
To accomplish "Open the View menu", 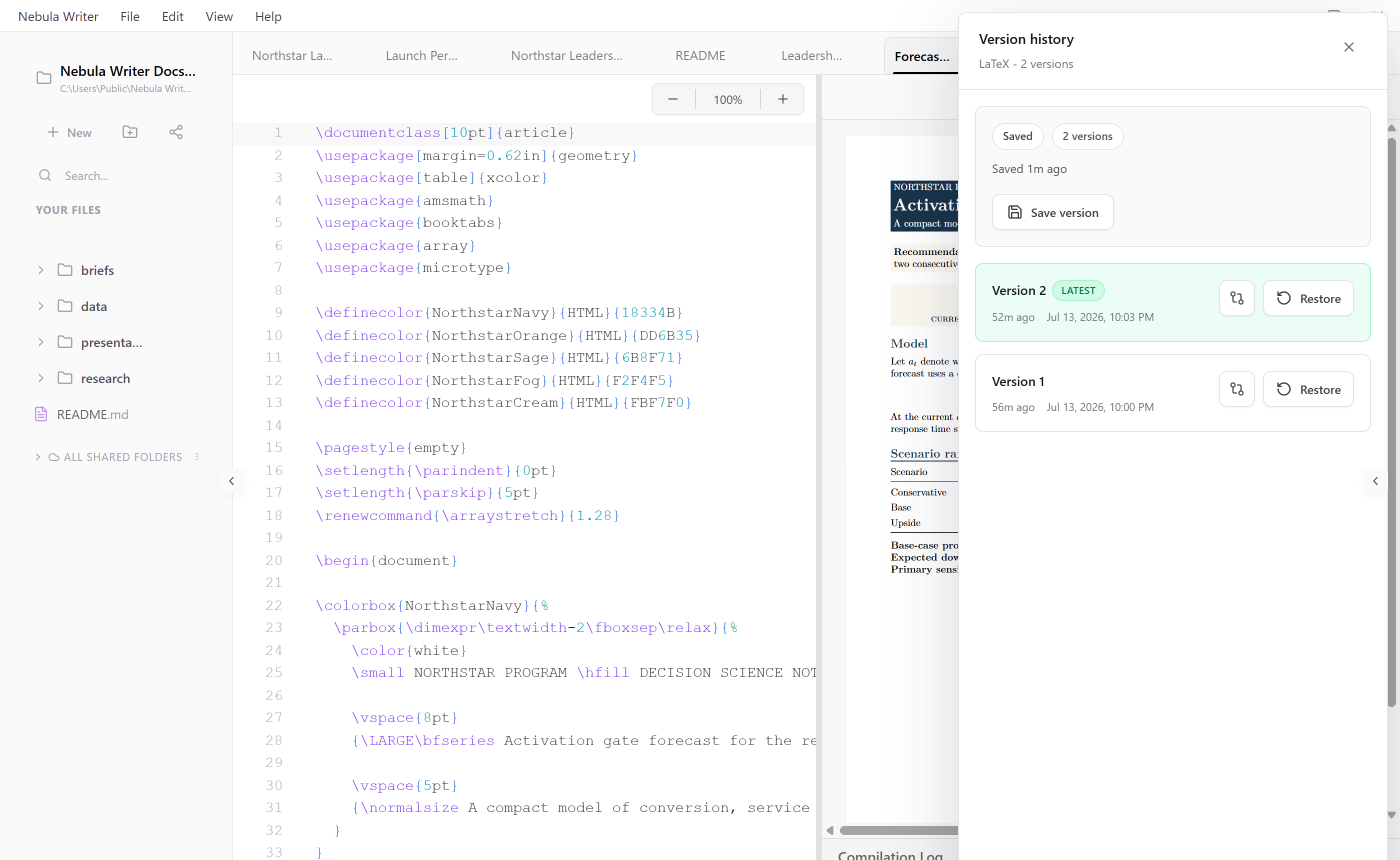I will 219,16.
